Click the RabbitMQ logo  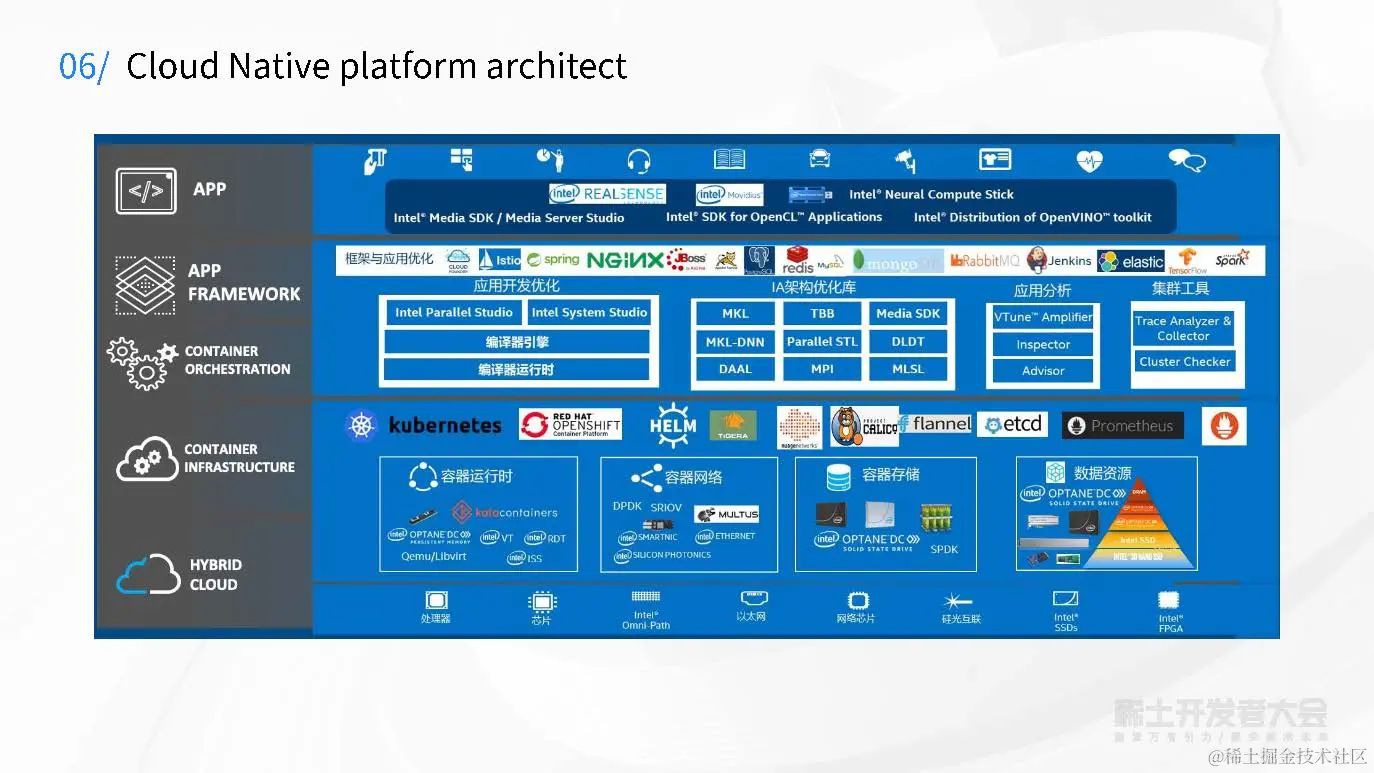pos(985,261)
